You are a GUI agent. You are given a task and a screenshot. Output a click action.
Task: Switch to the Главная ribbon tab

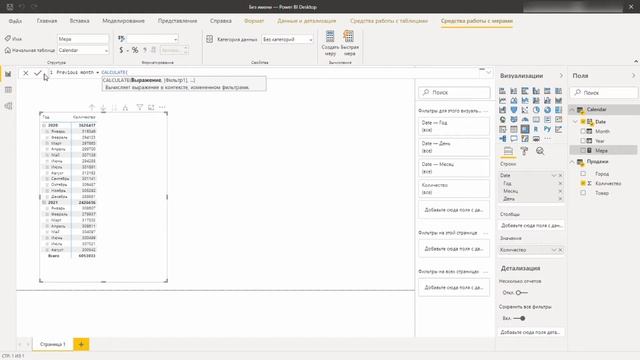tap(47, 21)
